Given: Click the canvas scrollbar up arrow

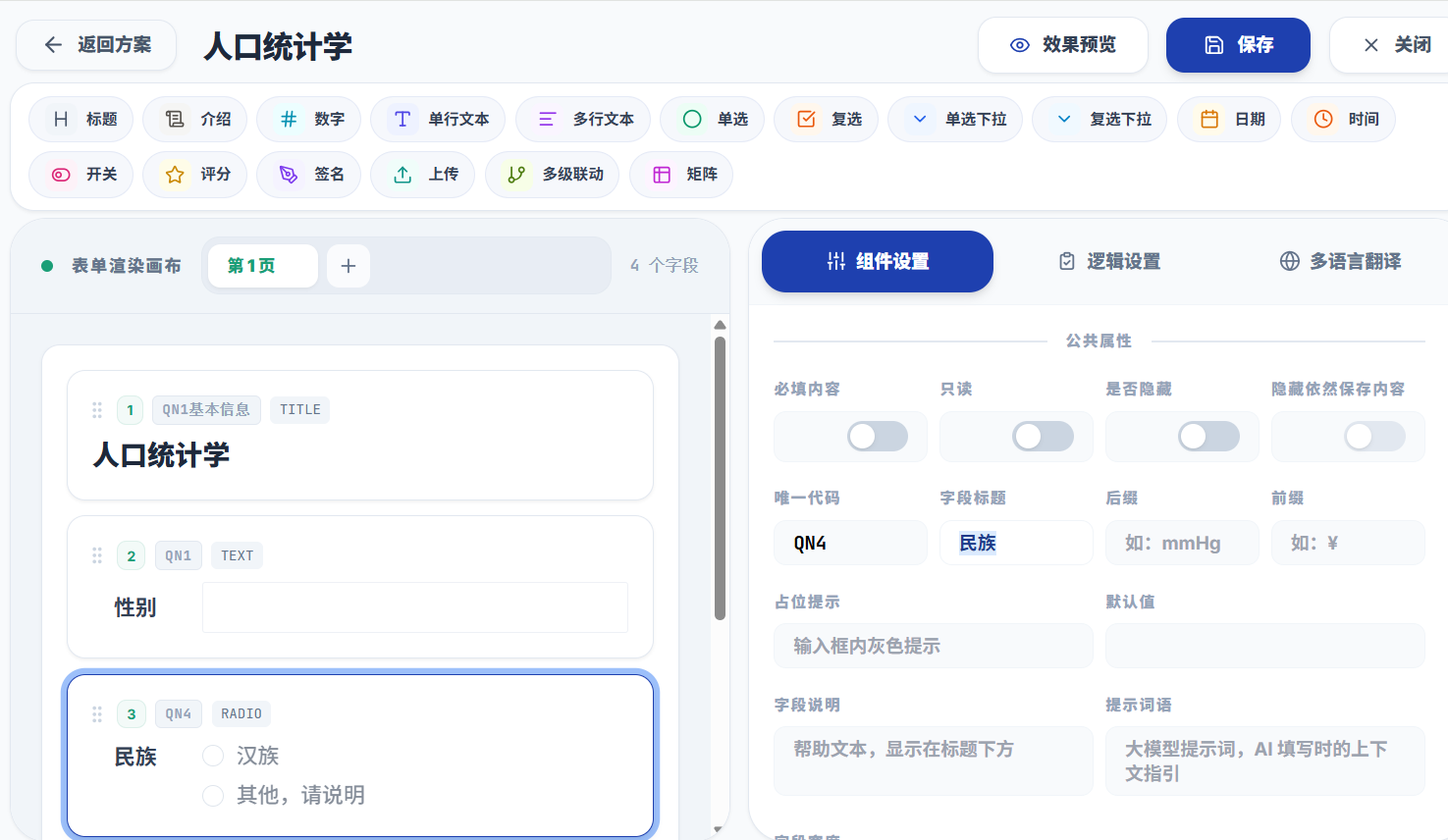Looking at the screenshot, I should click(720, 325).
